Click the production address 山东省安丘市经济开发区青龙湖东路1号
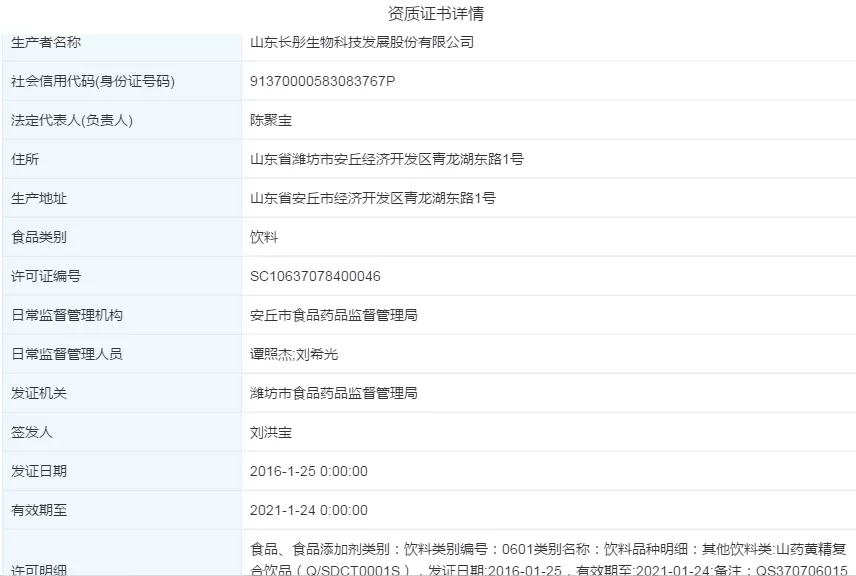 tap(373, 198)
